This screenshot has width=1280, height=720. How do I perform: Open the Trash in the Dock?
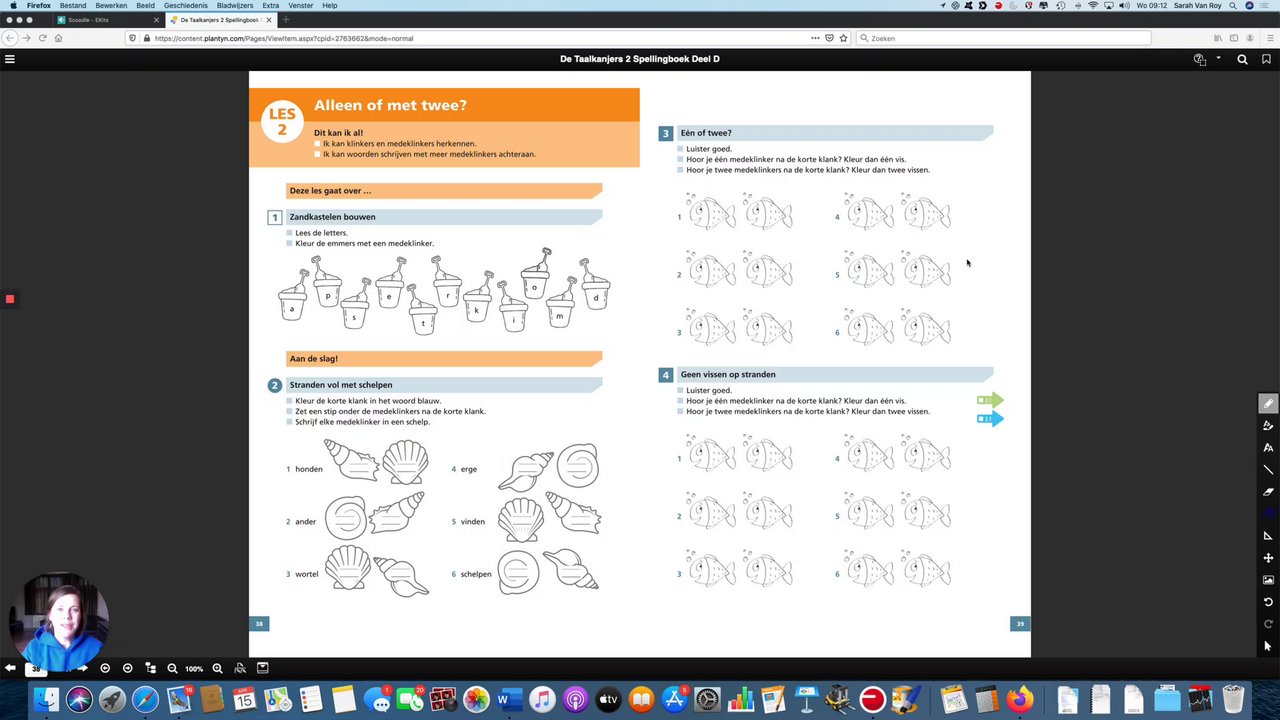click(x=1233, y=699)
